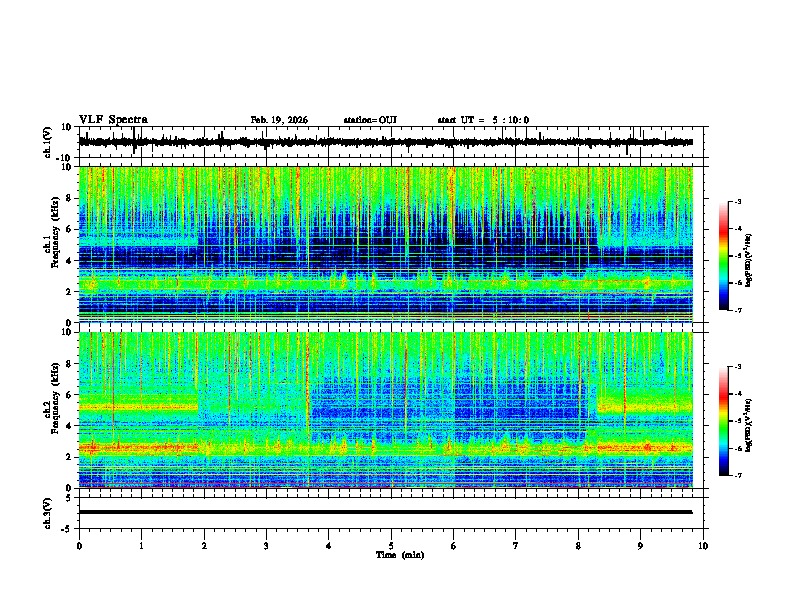Click the 'ch.3(V)' axis label
This screenshot has height=612, width=792.
(48, 513)
